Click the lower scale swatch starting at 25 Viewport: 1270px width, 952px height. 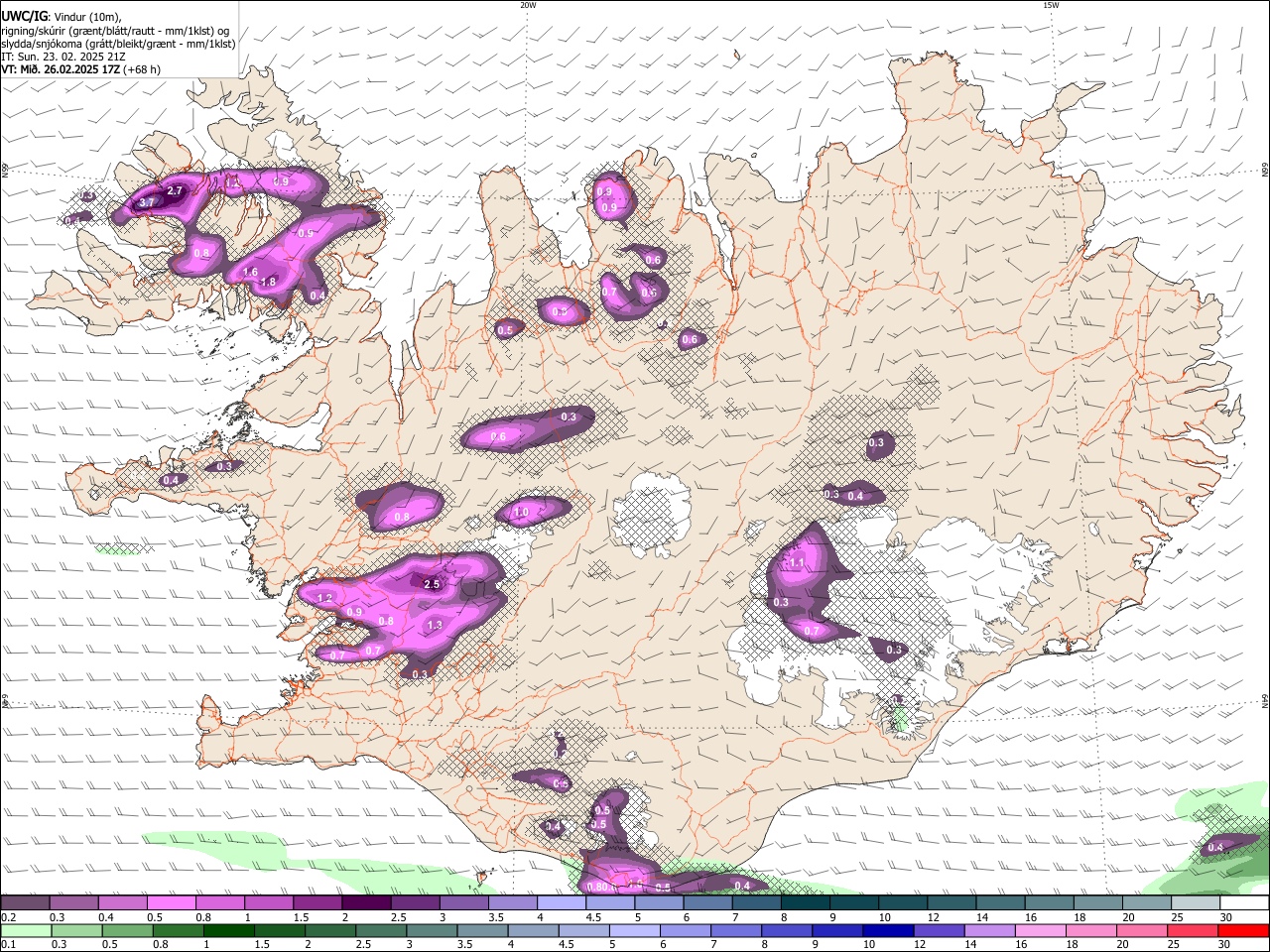coord(1193,930)
